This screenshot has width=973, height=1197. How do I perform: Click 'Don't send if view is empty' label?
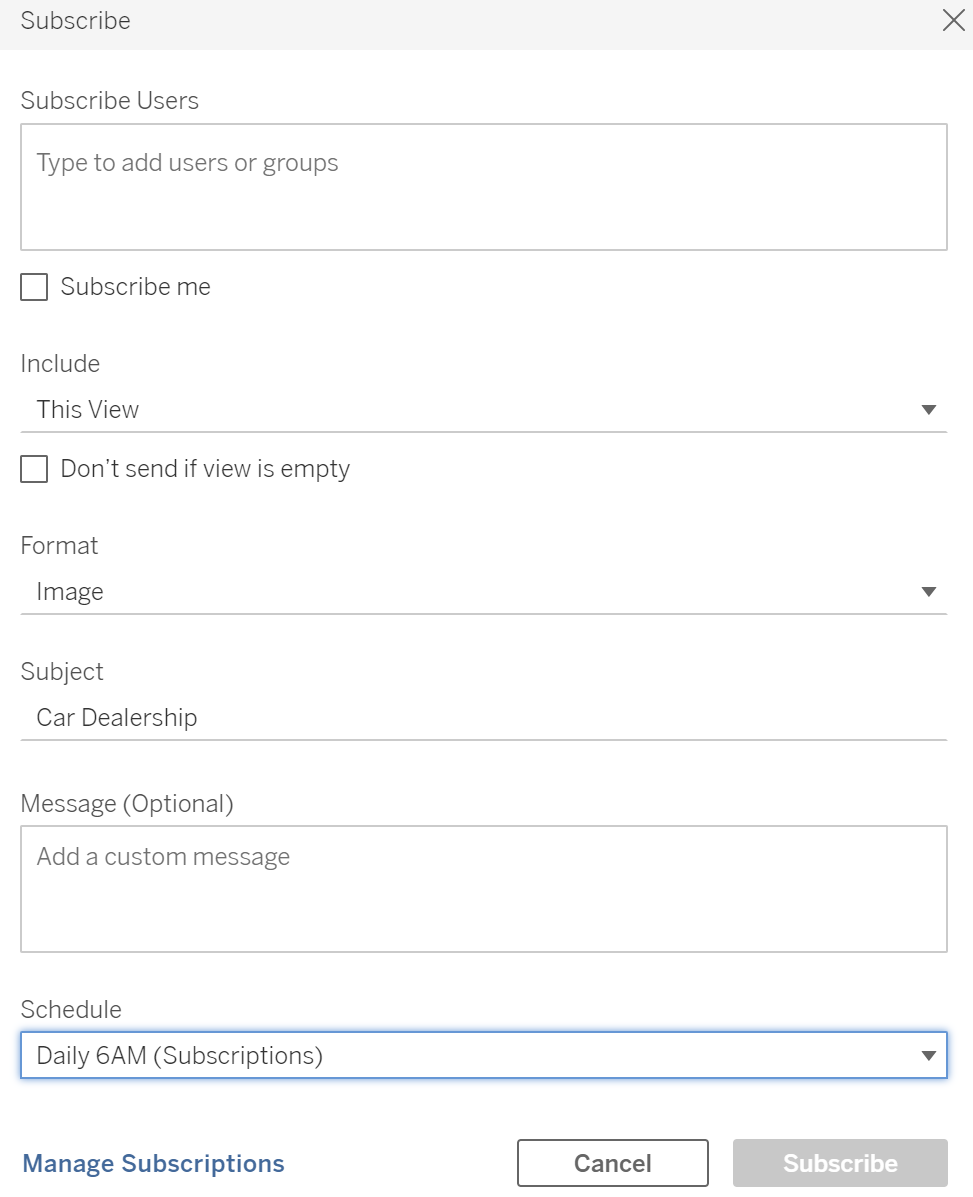205,469
